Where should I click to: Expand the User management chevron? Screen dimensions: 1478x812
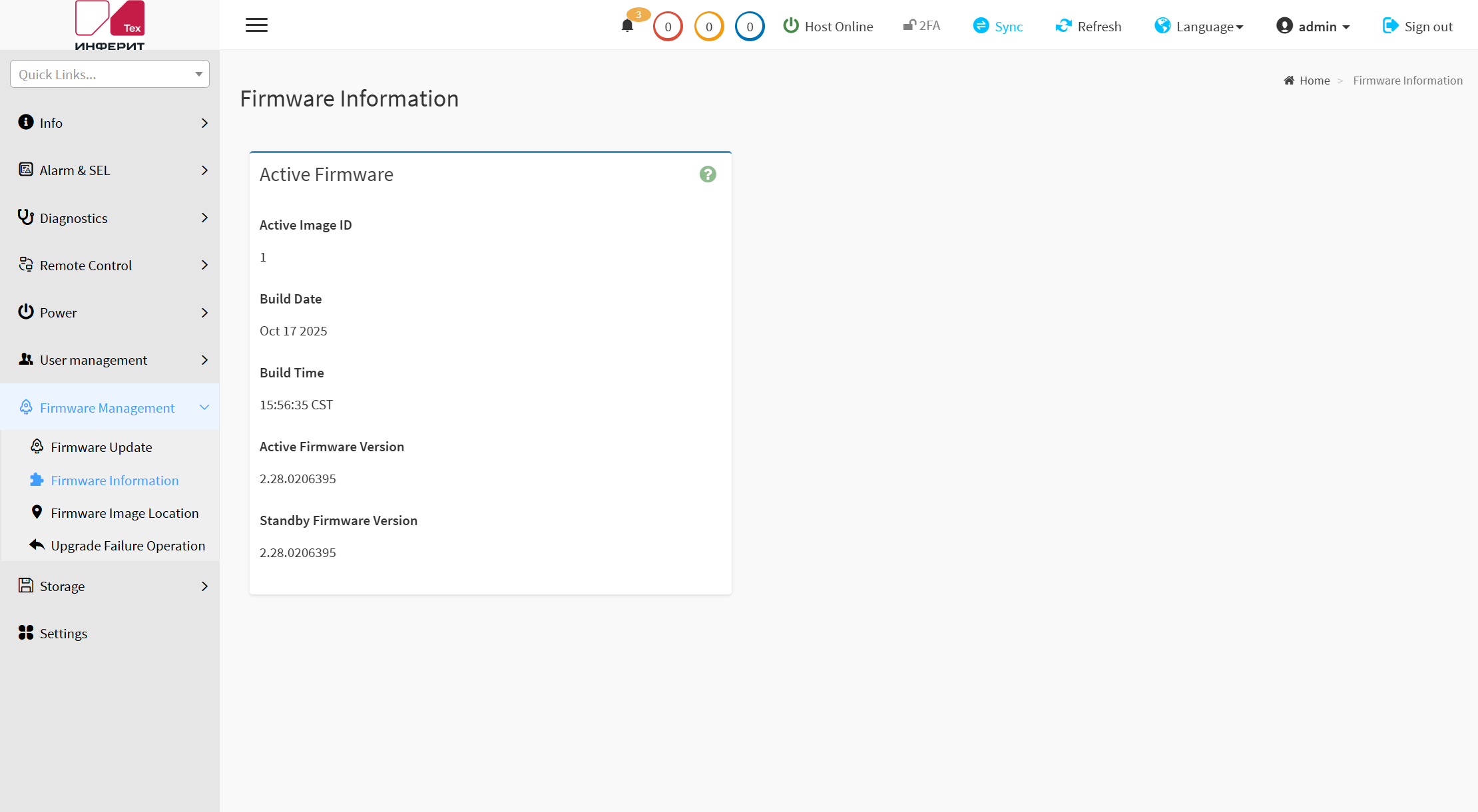[204, 360]
